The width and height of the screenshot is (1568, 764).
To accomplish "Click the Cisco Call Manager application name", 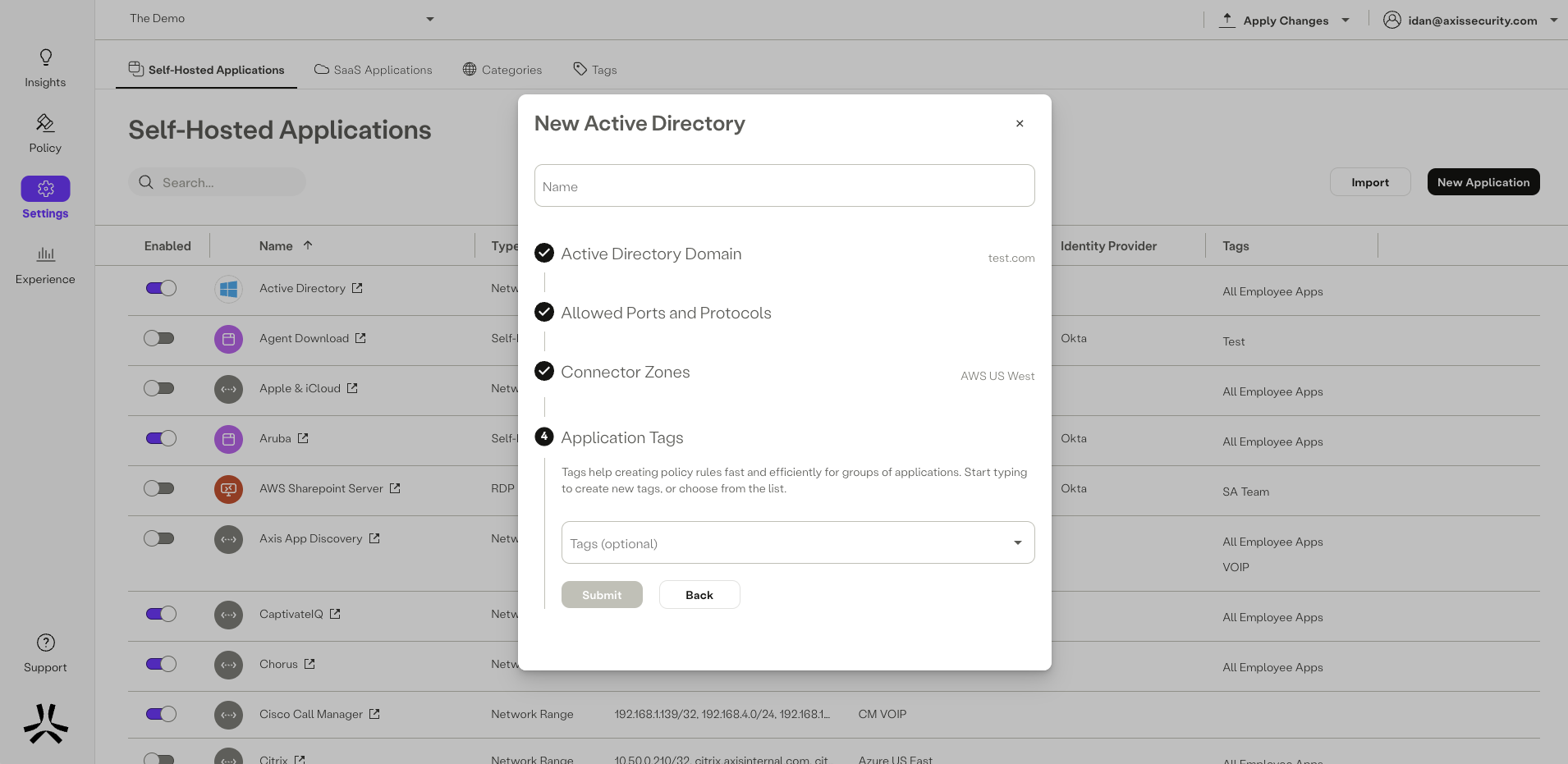I will [x=311, y=714].
